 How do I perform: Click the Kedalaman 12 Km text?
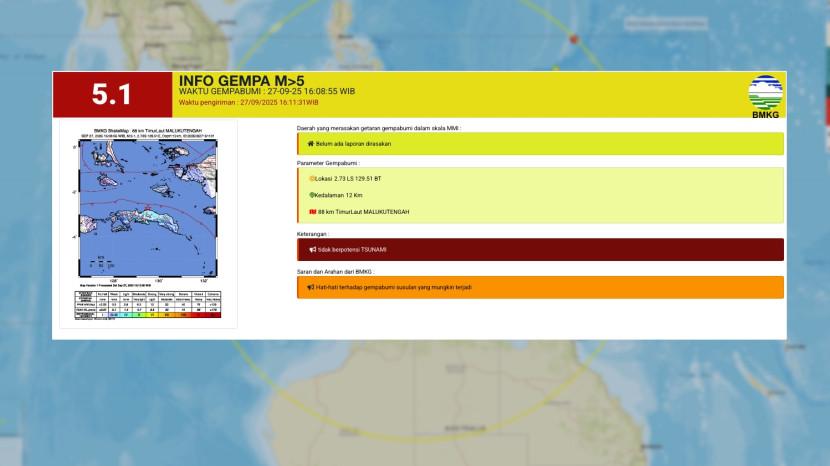pyautogui.click(x=345, y=195)
